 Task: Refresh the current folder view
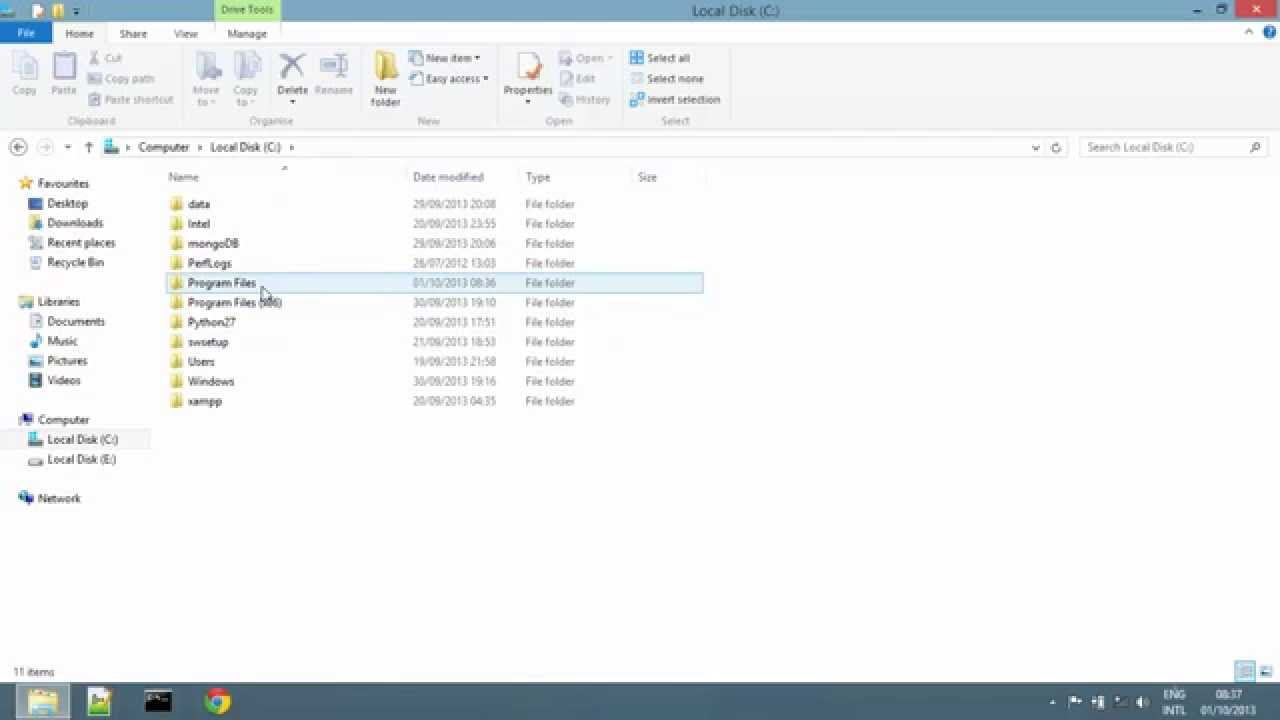(x=1056, y=147)
